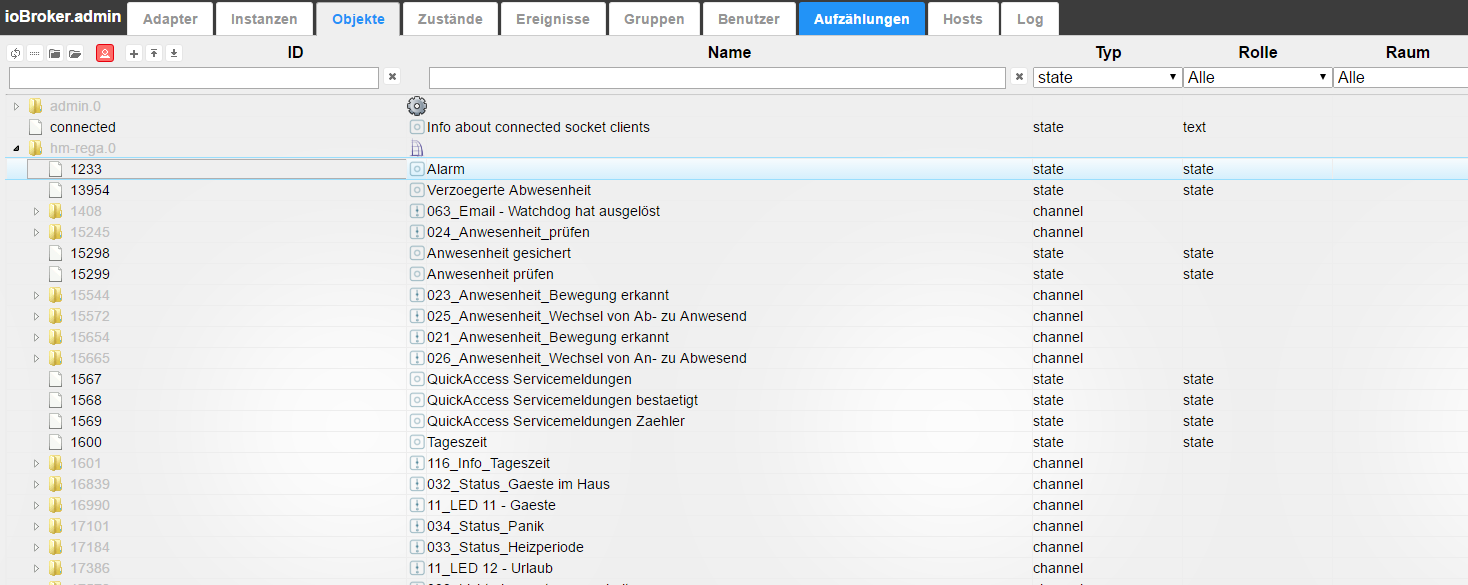This screenshot has width=1468, height=585.
Task: Click the add new object plus icon
Action: click(x=134, y=53)
